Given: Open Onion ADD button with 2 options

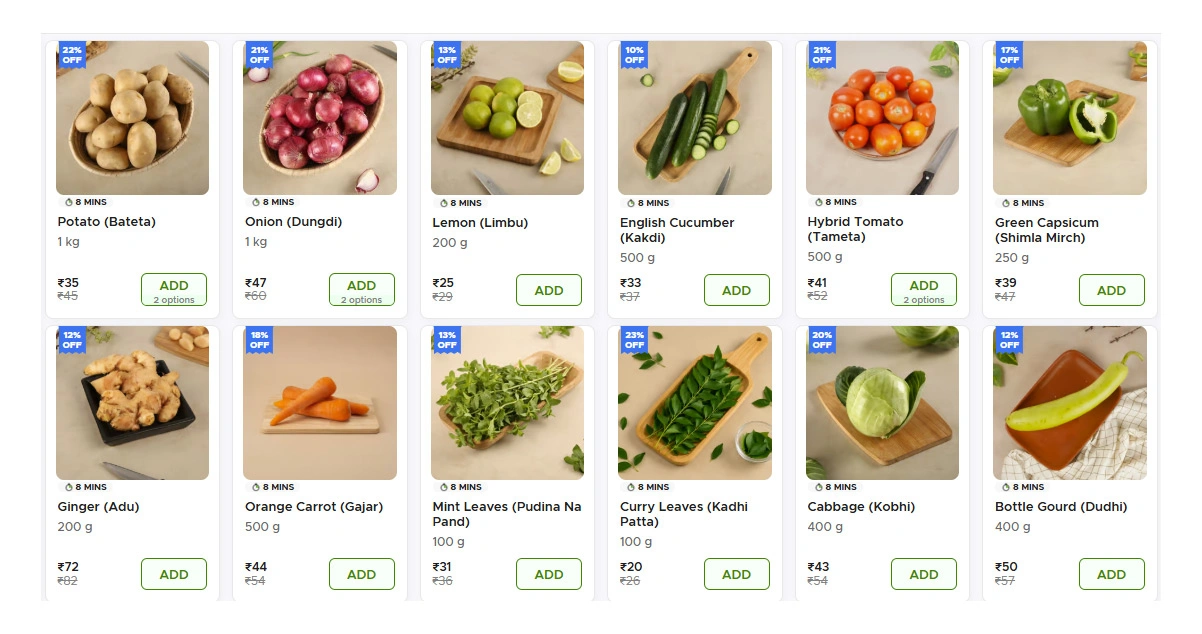Looking at the screenshot, I should (362, 290).
